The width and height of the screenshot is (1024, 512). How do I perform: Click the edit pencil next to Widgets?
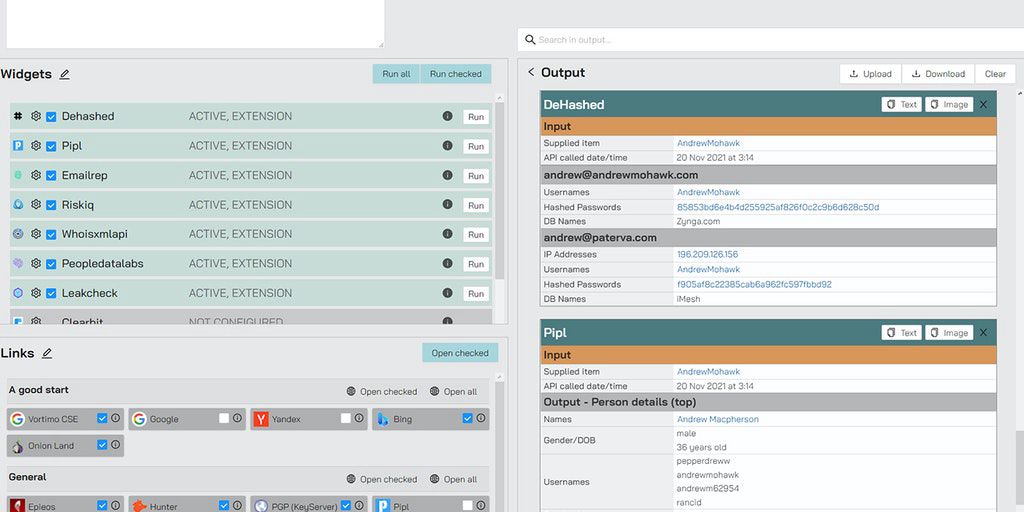(x=65, y=74)
